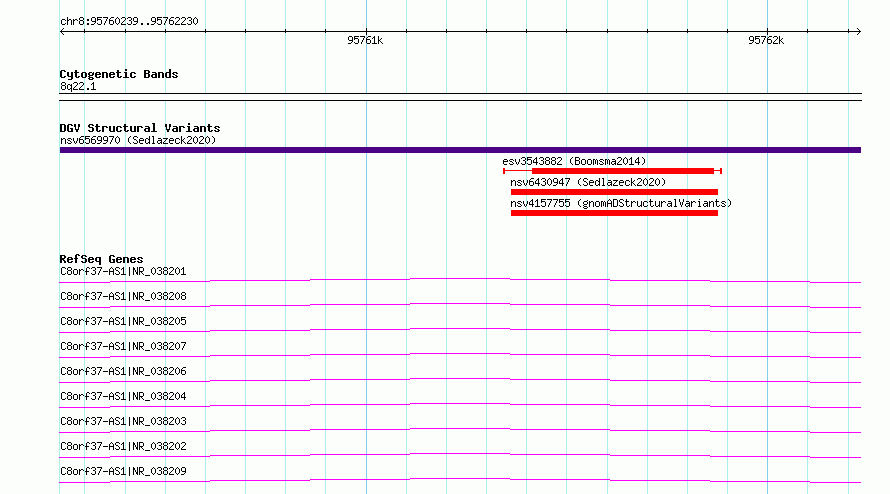Click the left arrow of the ruler
The height and width of the screenshot is (494, 890).
coord(62,32)
